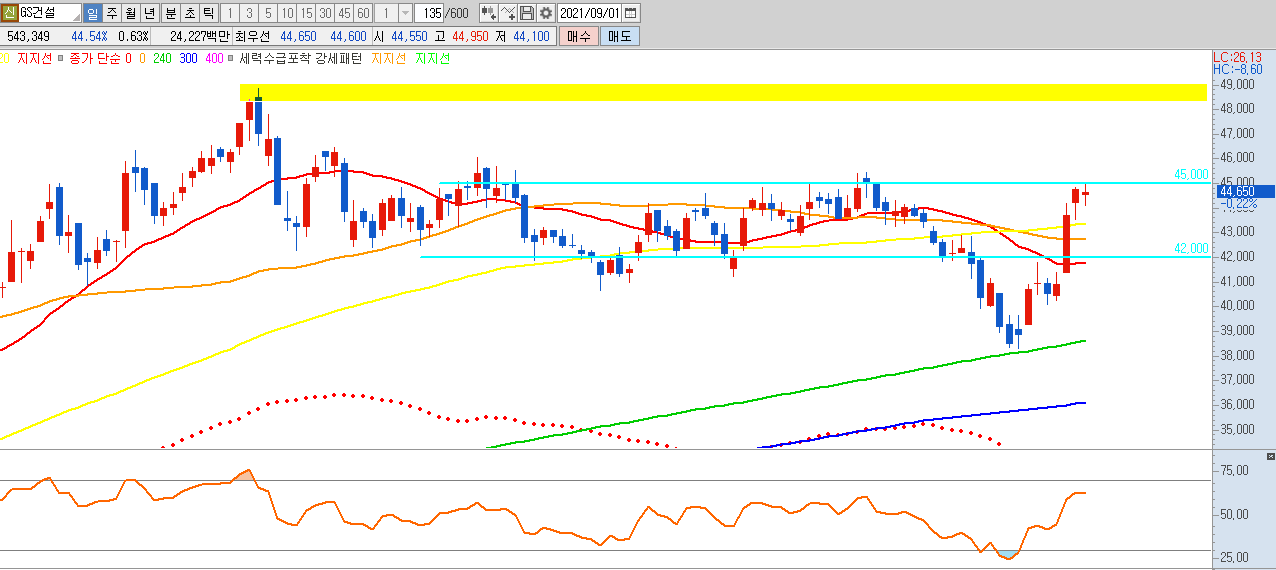Click the 종가 단순 moving average legend
This screenshot has height=570, width=1276.
(95, 59)
